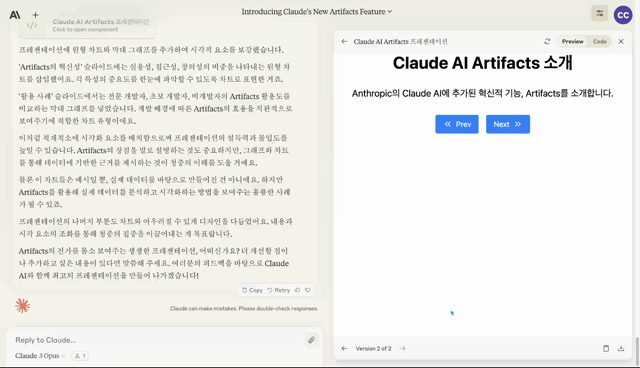Image resolution: width=640 pixels, height=368 pixels.
Task: Download the artifact file
Action: 621,348
